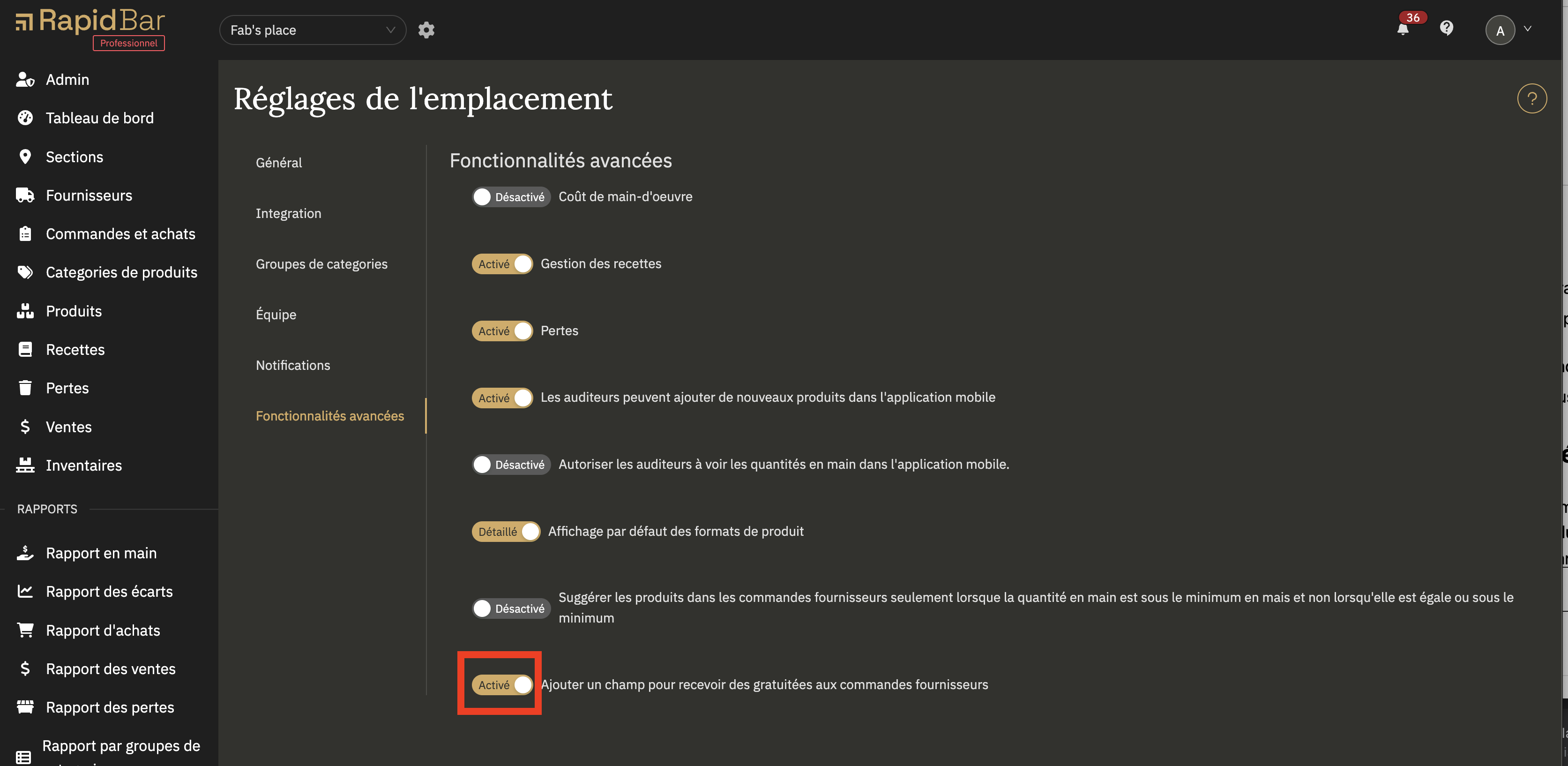Enable the Coût de main-d'oeuvre toggle
Image resolution: width=1568 pixels, height=766 pixels.
point(511,197)
